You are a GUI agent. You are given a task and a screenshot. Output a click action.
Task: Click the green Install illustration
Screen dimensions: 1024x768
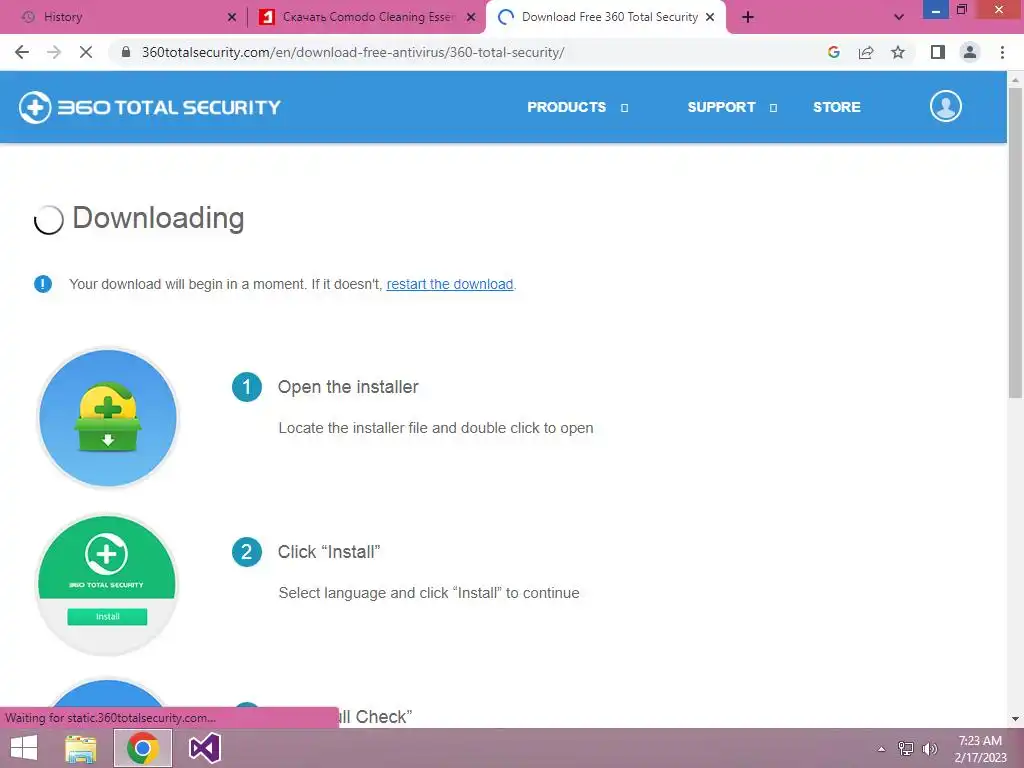tap(107, 584)
